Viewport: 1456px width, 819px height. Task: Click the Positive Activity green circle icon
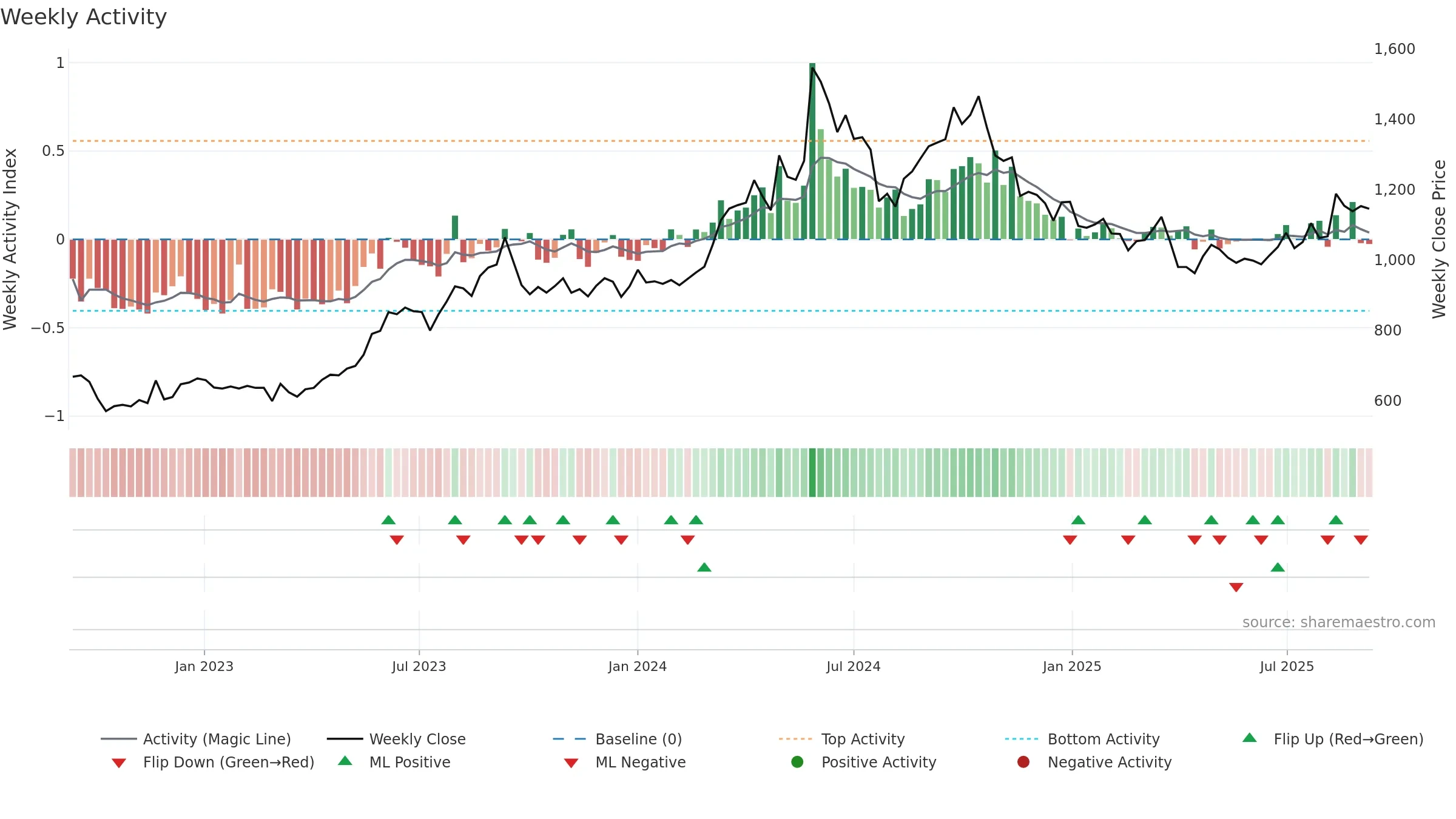pyautogui.click(x=797, y=762)
